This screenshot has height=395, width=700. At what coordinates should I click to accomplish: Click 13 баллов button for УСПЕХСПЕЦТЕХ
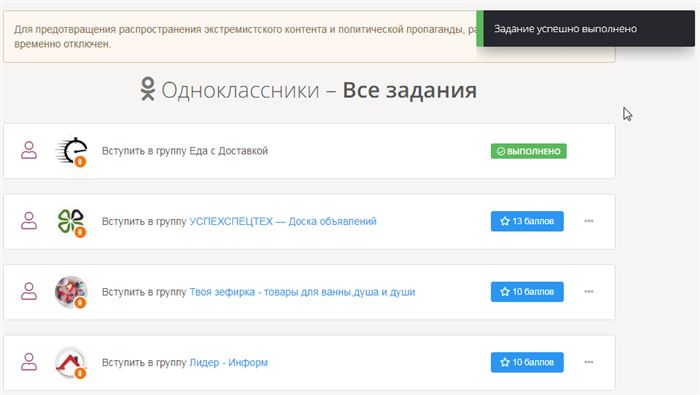pos(527,221)
